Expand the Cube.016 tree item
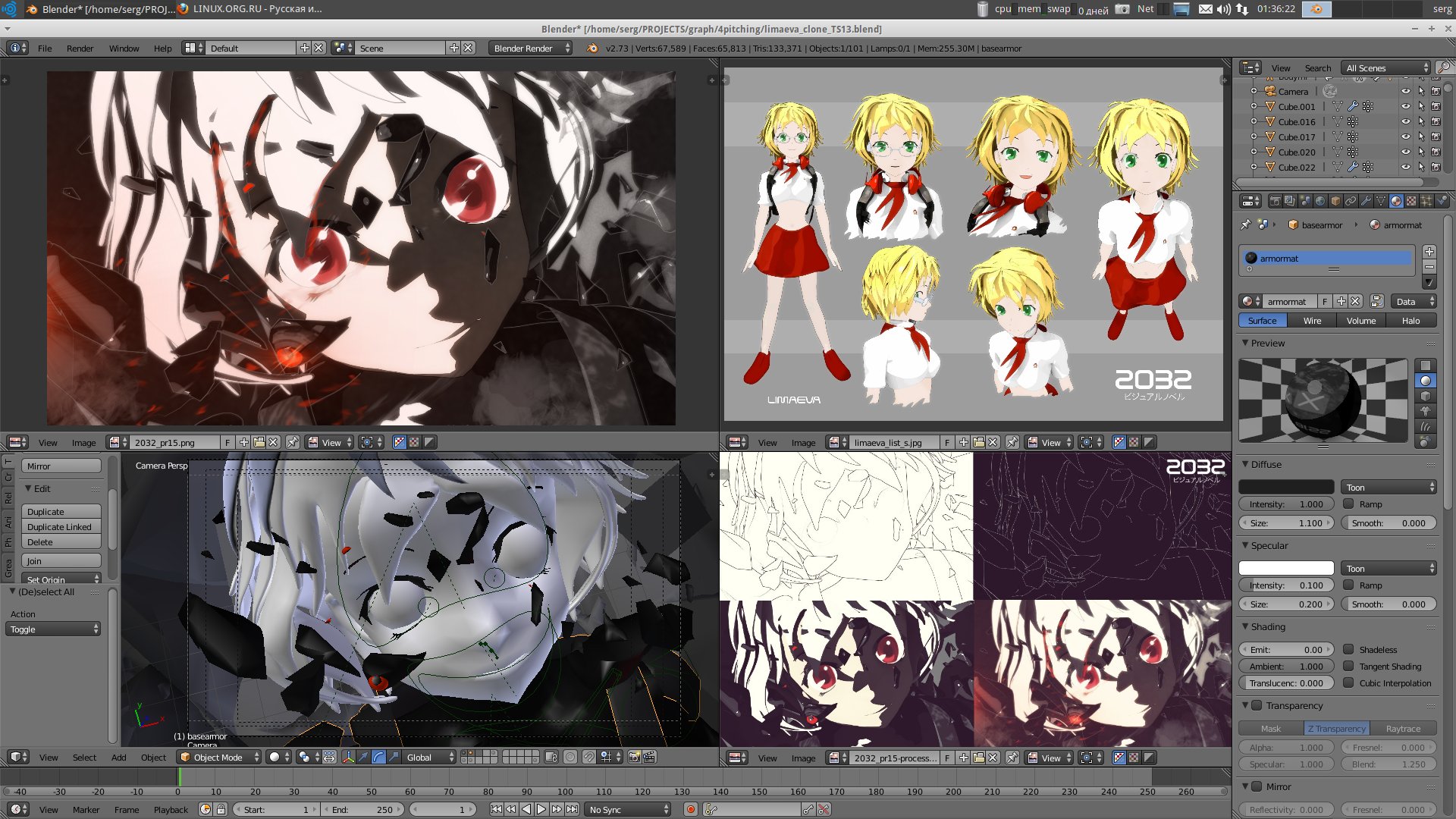Image resolution: width=1456 pixels, height=819 pixels. 1254,122
